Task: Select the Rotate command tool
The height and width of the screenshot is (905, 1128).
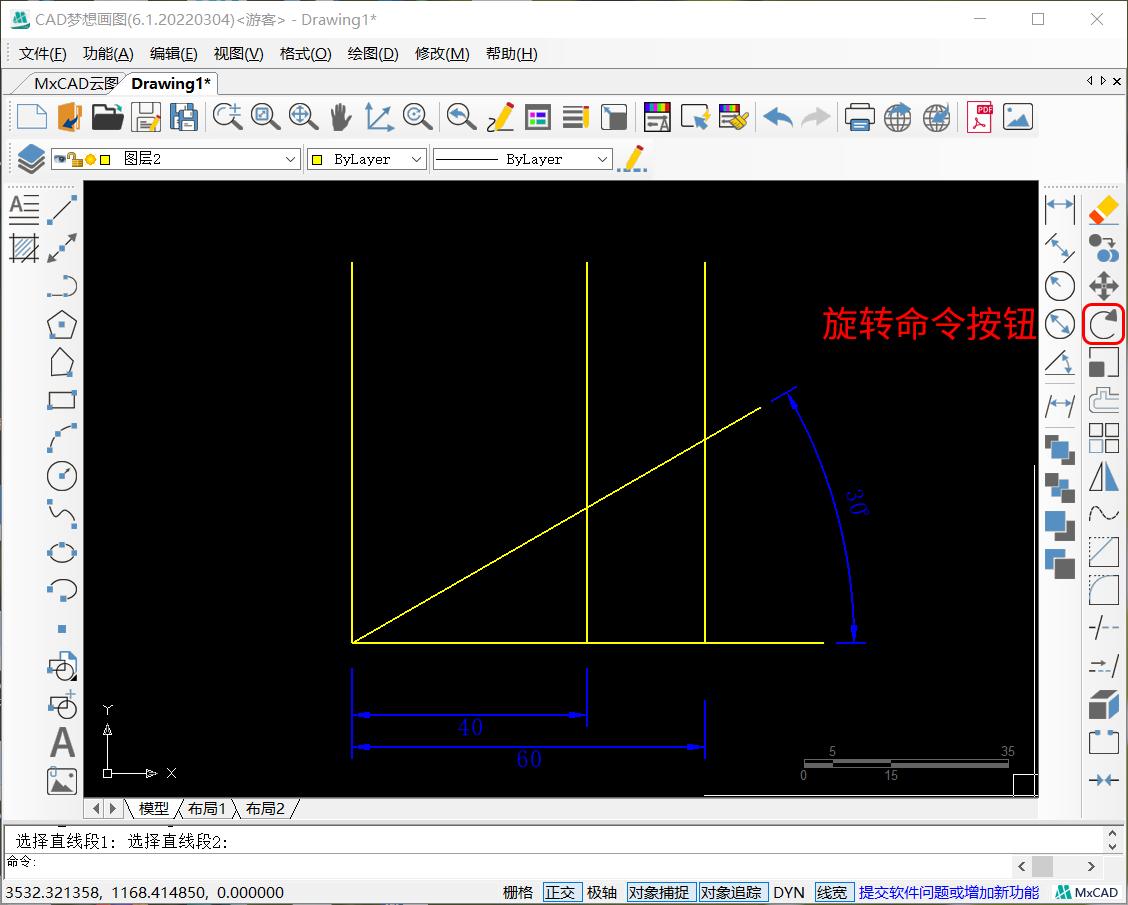Action: click(1103, 324)
